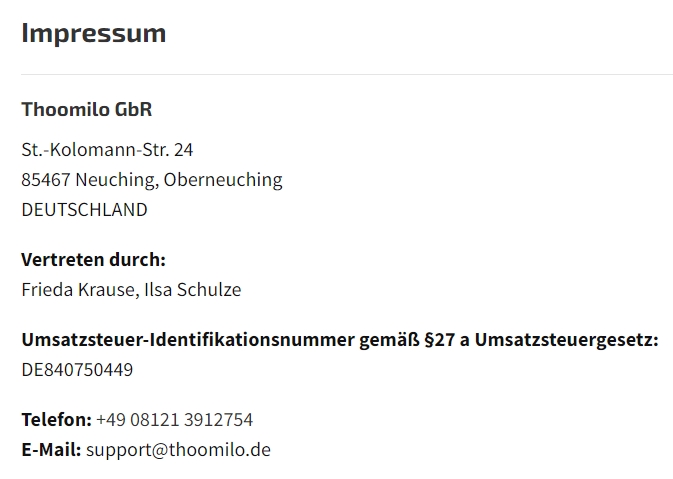Click the divider line below the heading
The height and width of the screenshot is (479, 673).
pyautogui.click(x=346, y=74)
